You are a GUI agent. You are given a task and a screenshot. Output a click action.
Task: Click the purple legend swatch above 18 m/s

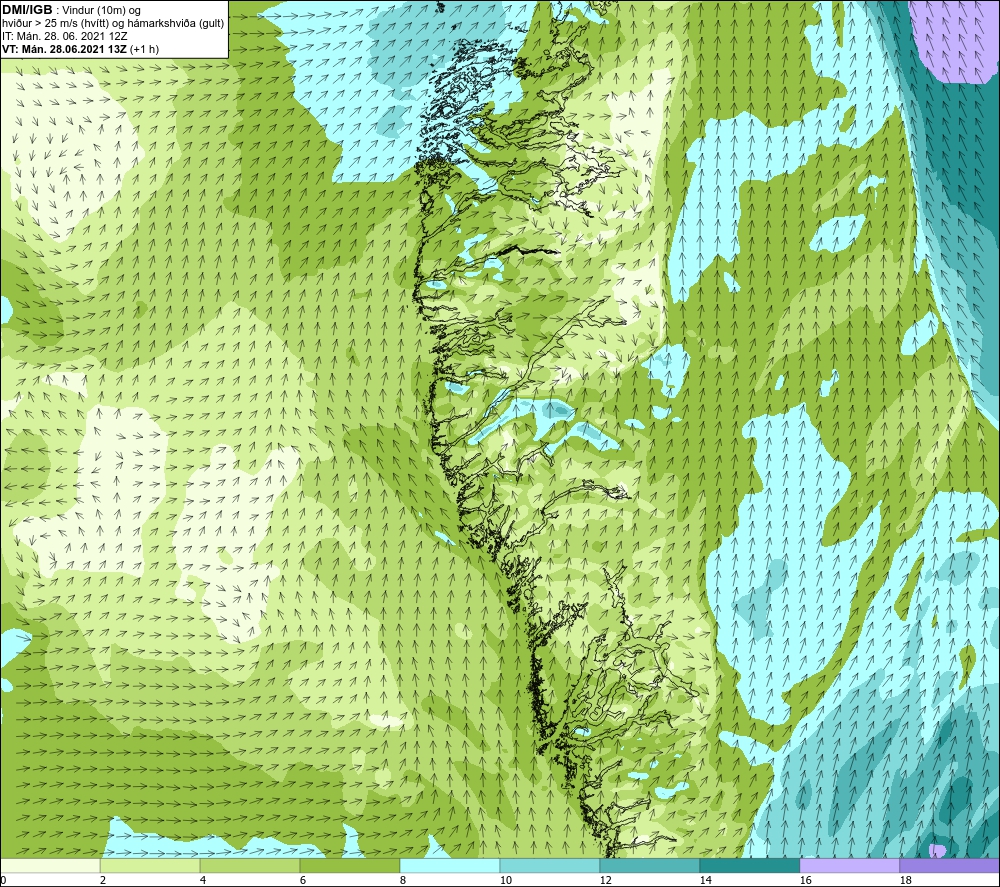point(949,865)
